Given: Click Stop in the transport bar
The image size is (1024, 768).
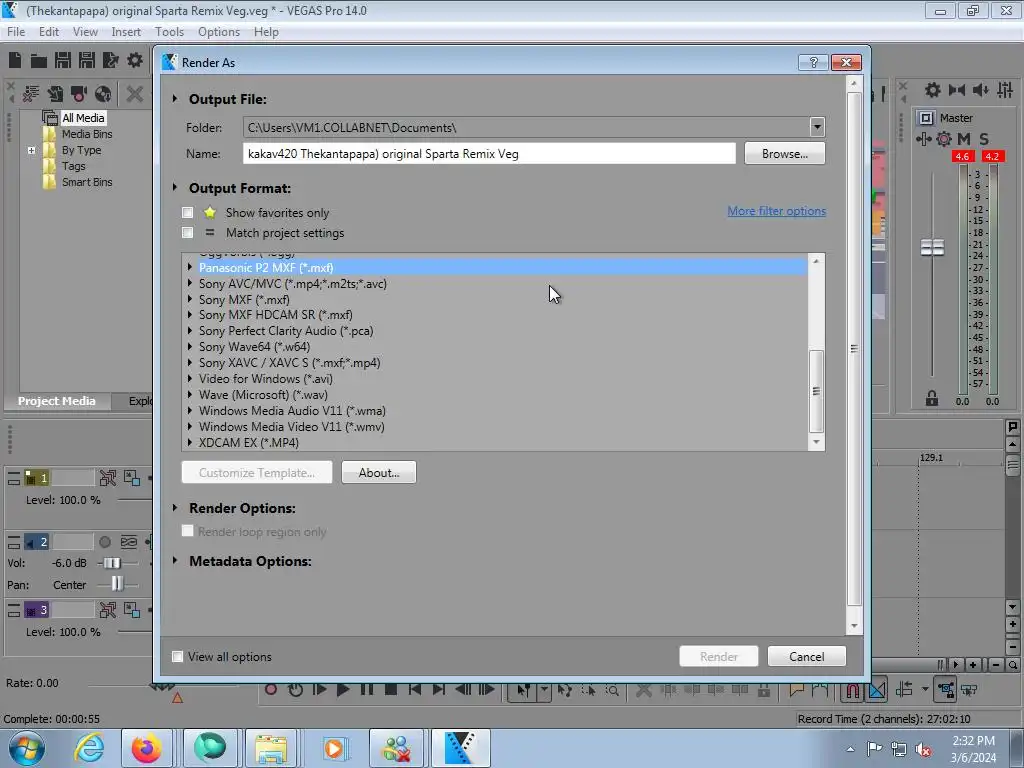Looking at the screenshot, I should pyautogui.click(x=391, y=690).
